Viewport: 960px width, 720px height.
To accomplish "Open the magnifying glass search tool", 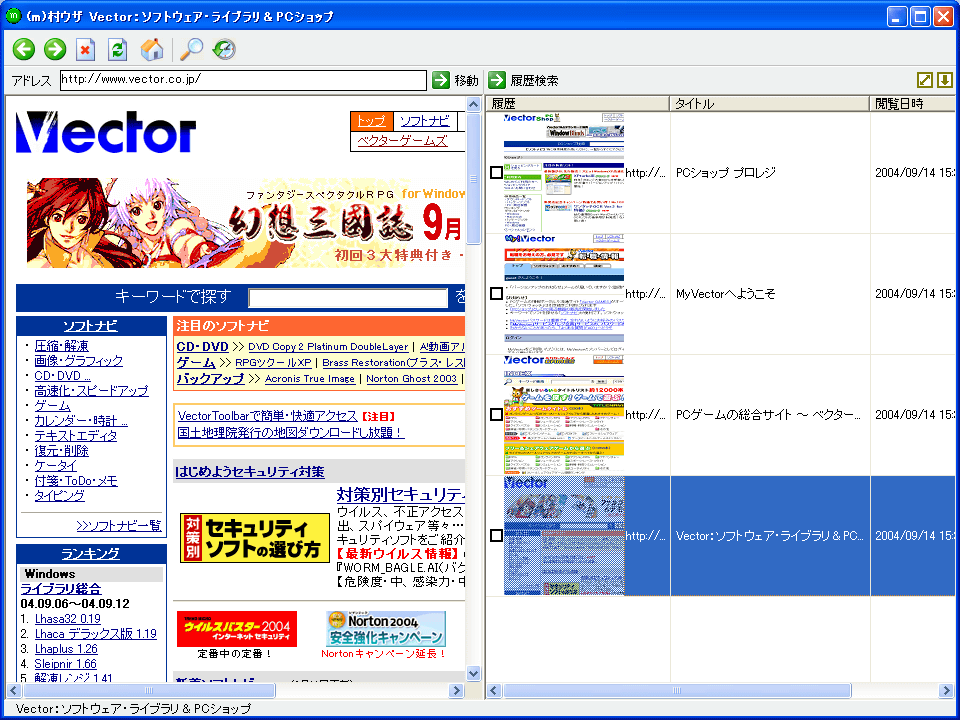I will click(x=192, y=50).
